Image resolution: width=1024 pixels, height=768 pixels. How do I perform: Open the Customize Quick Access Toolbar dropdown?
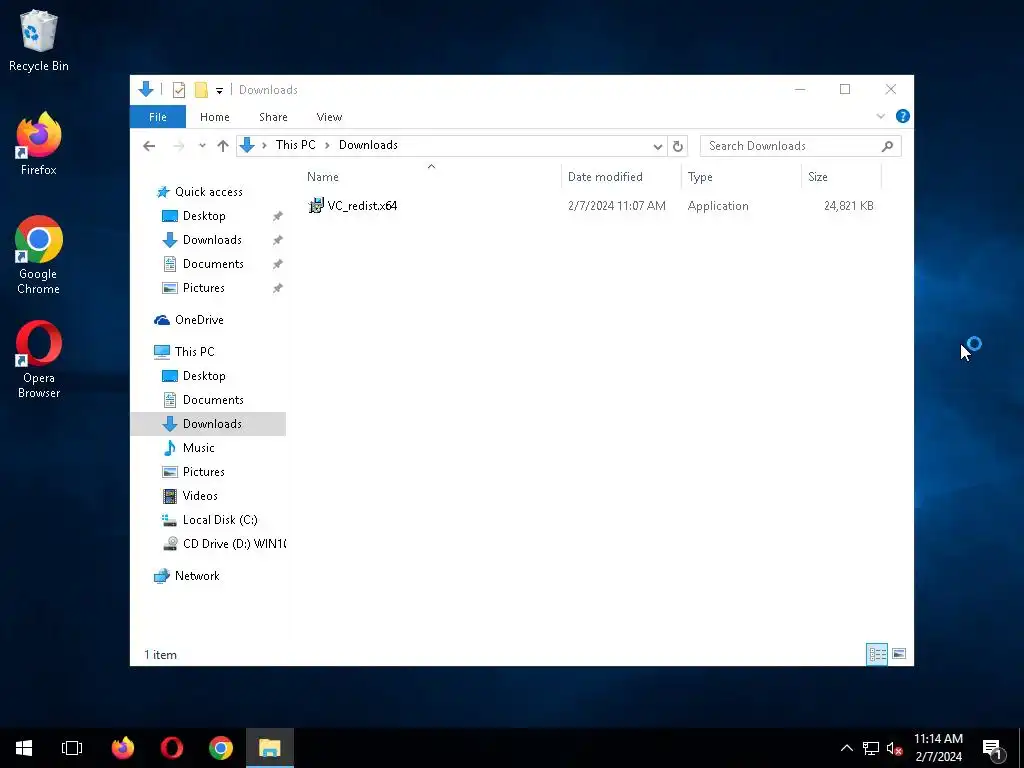(219, 90)
